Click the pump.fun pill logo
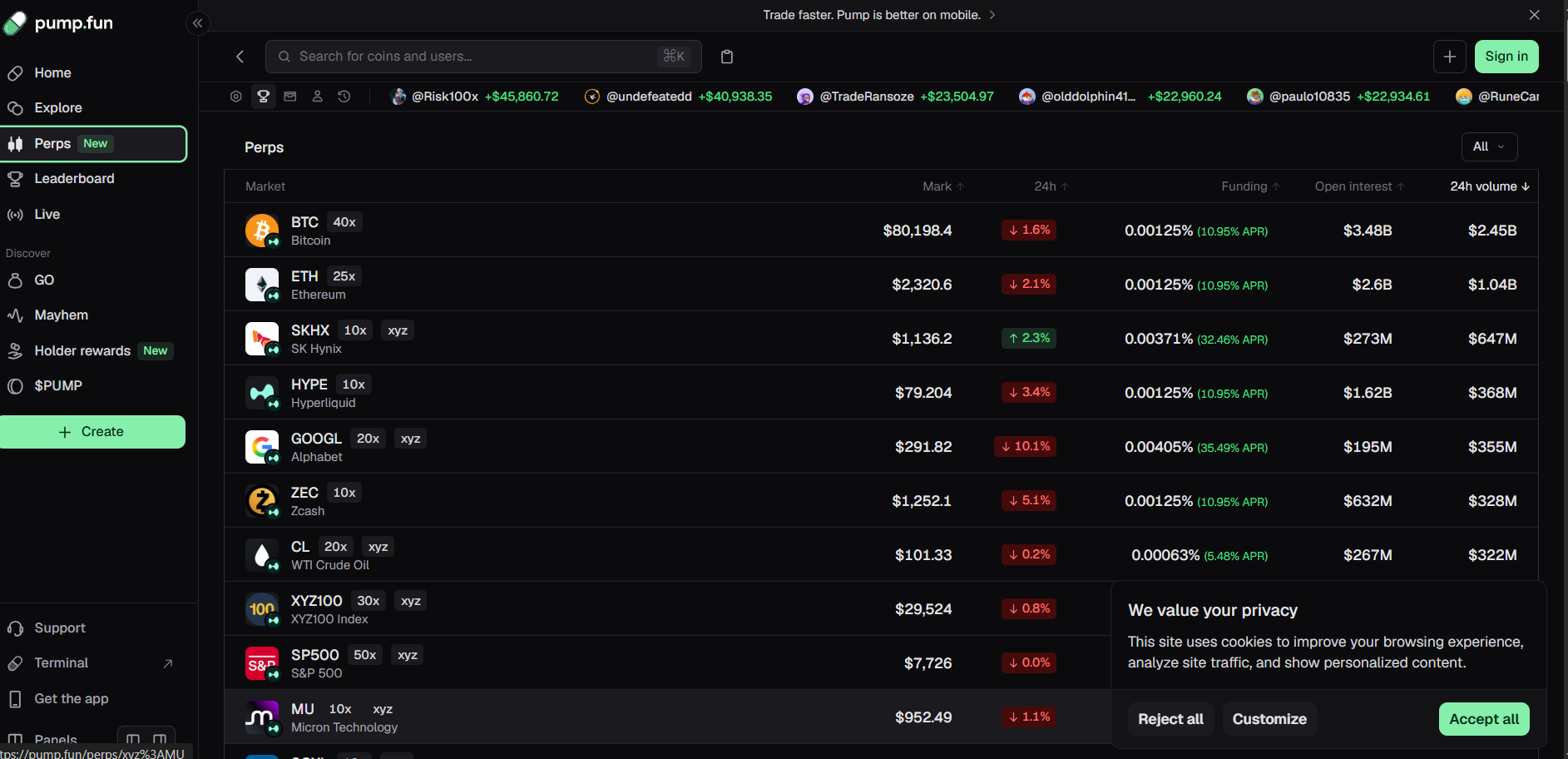Viewport: 1568px width, 759px height. [15, 23]
